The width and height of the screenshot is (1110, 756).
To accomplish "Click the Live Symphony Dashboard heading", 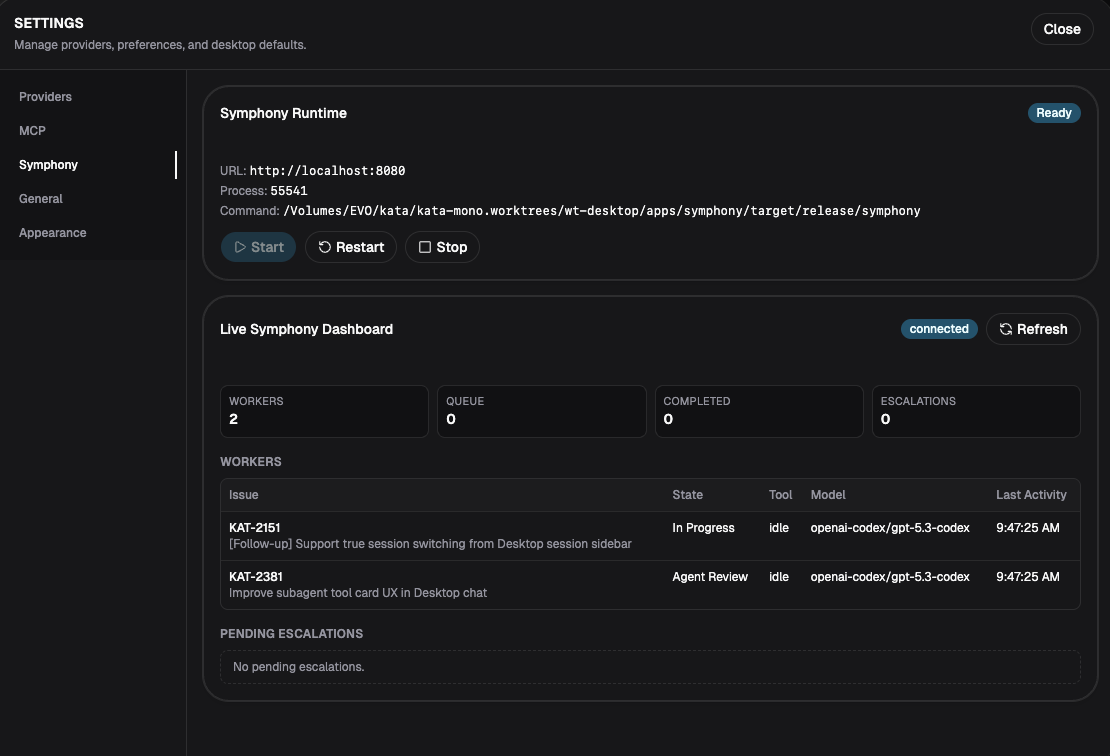I will [x=306, y=329].
